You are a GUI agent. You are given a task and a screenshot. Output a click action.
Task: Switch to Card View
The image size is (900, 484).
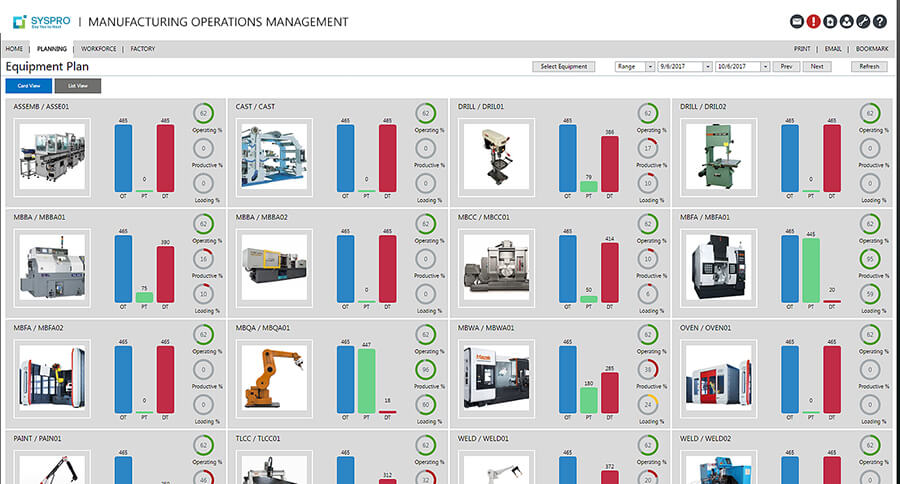29,86
